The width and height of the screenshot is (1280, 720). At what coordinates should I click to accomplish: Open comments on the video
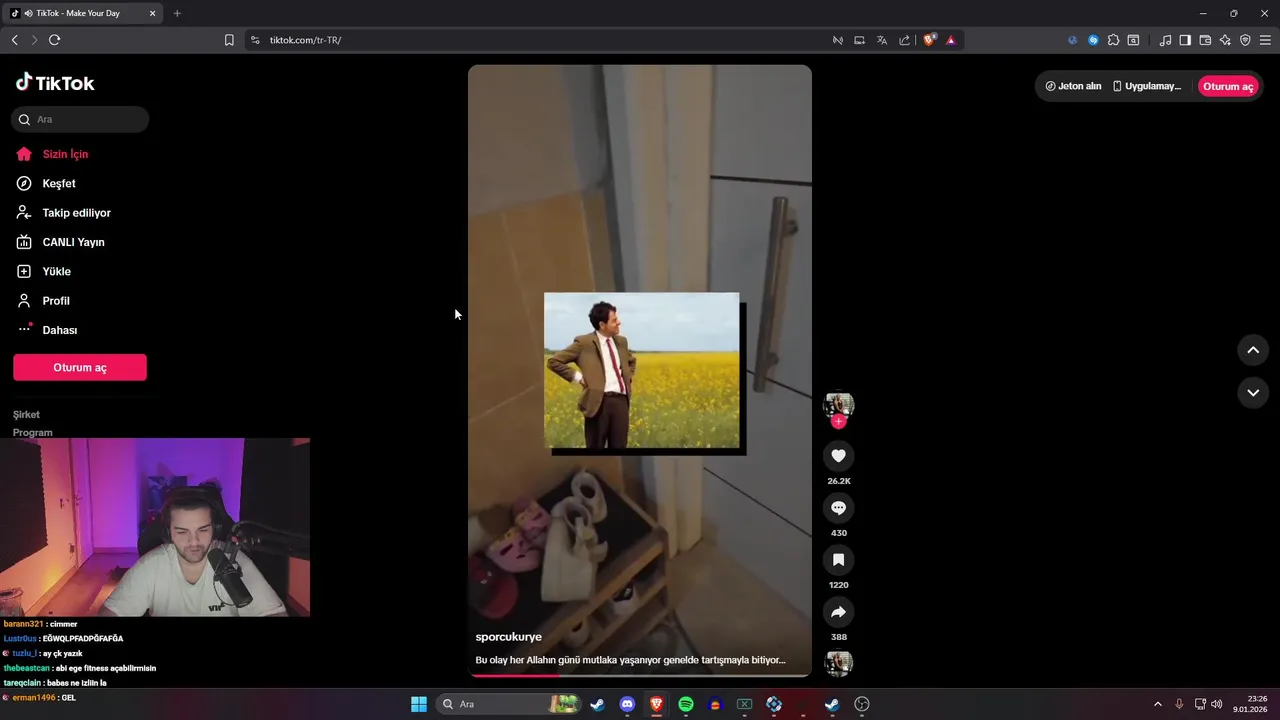pyautogui.click(x=838, y=508)
